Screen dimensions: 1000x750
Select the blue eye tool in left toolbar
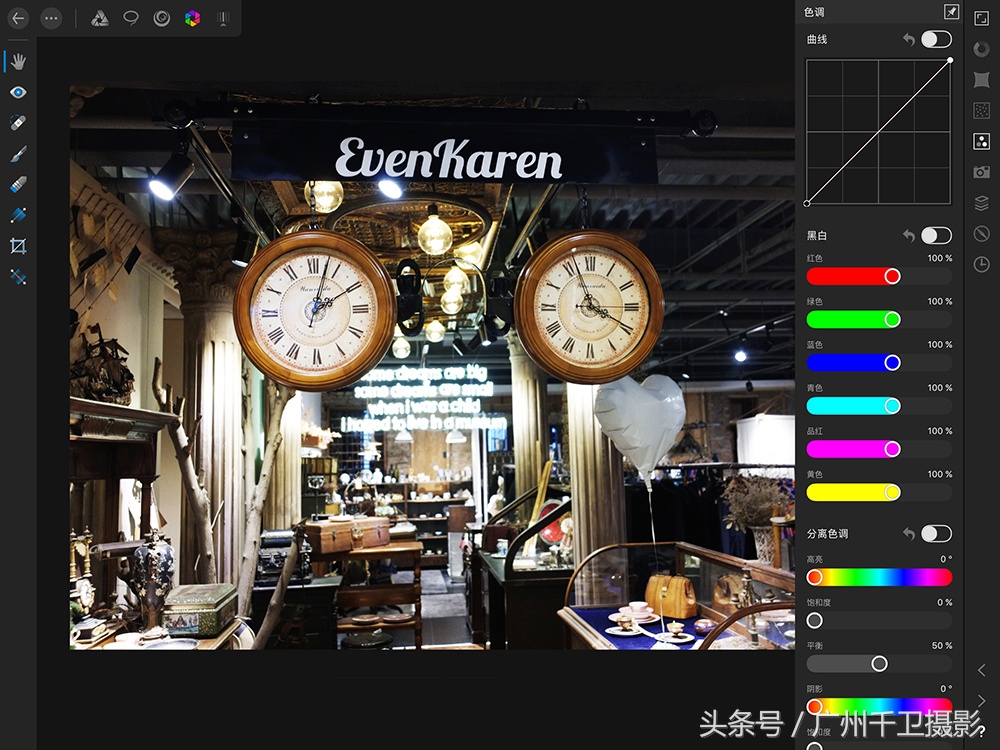[18, 93]
